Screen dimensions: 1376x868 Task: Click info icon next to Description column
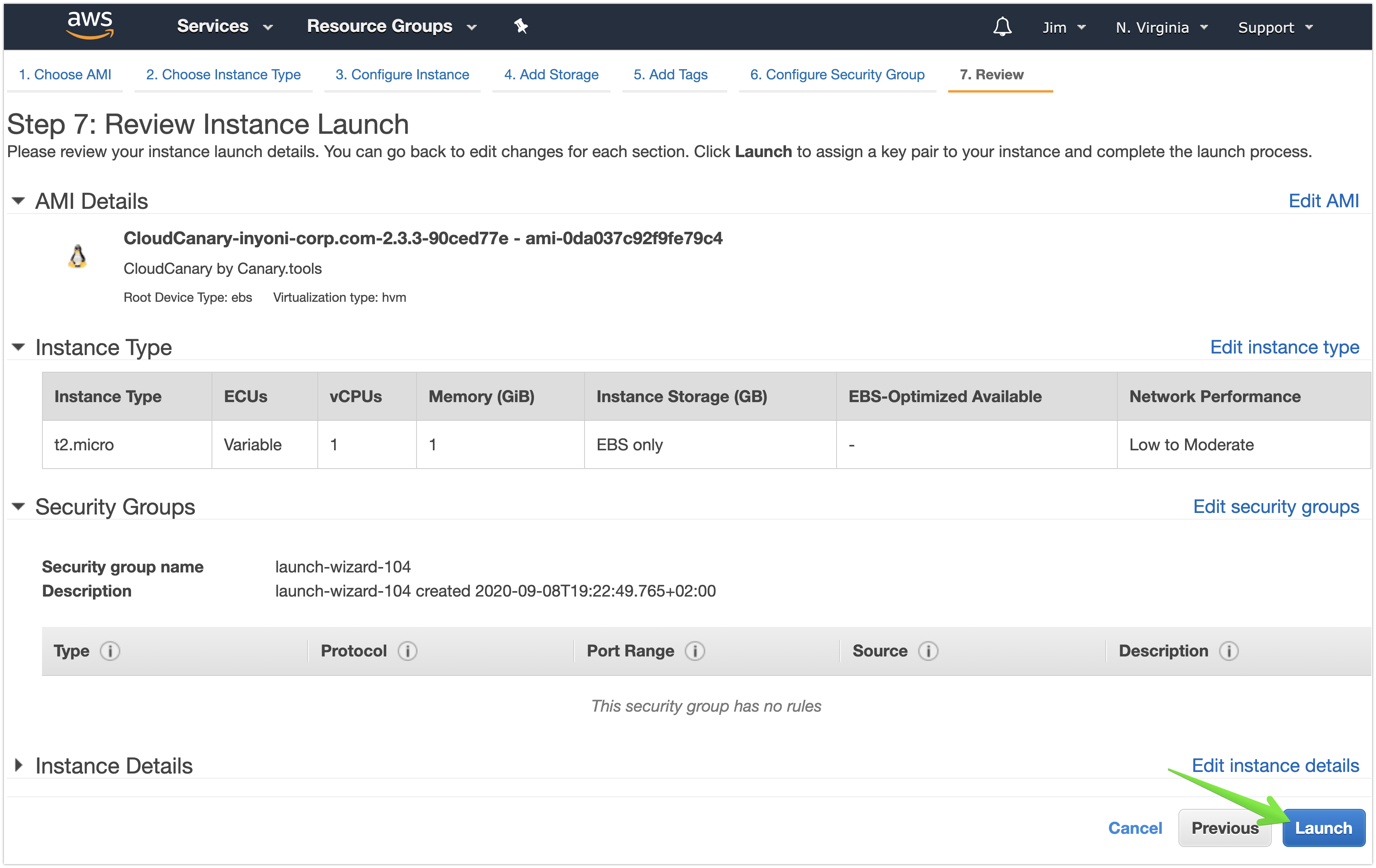[1229, 651]
